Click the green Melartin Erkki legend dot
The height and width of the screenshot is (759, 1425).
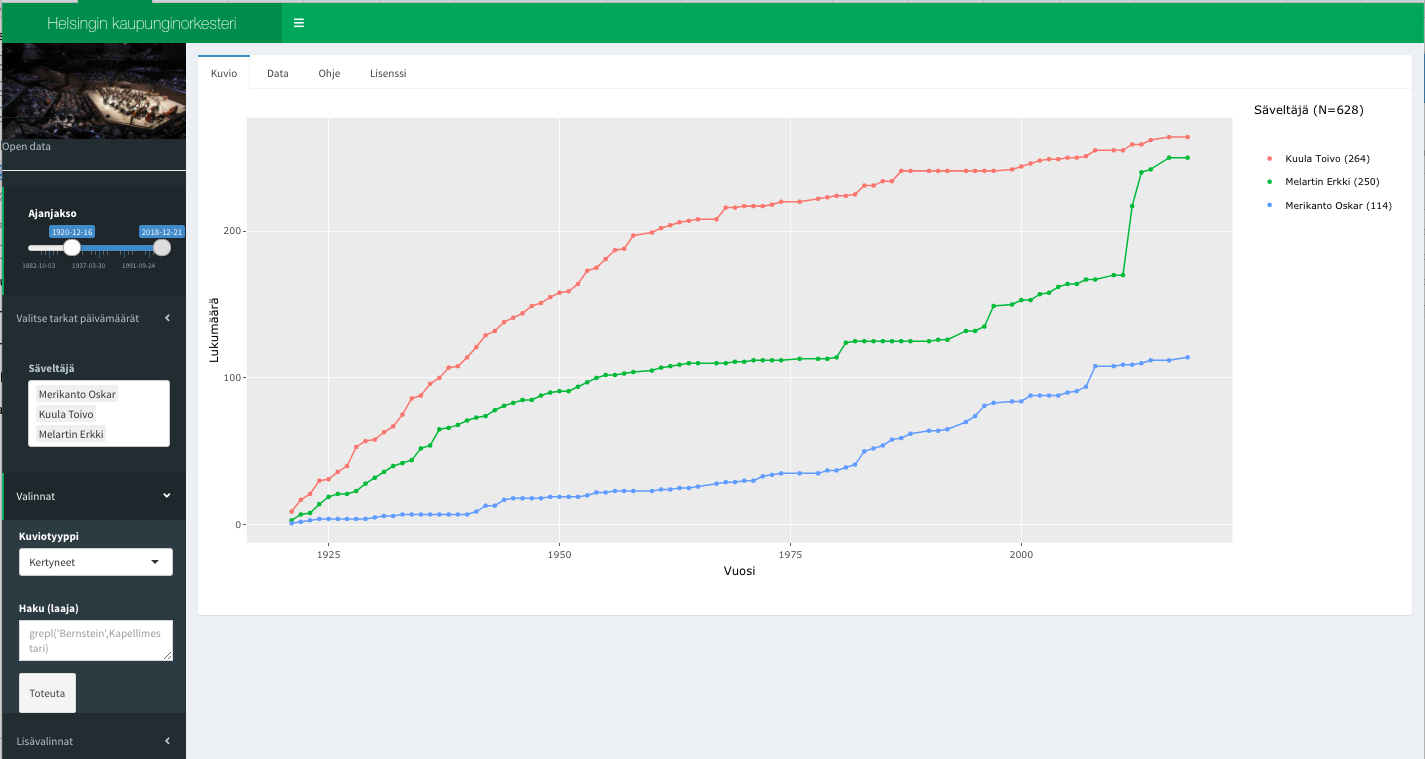(x=1269, y=182)
